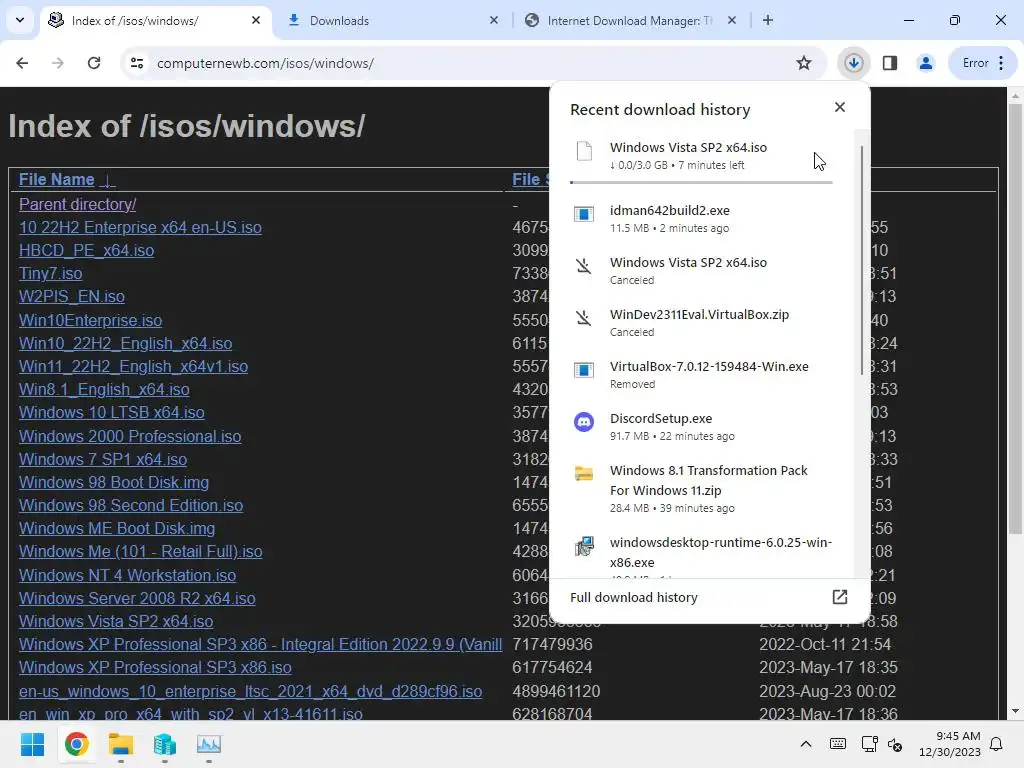Switch to the Downloads tab

[x=394, y=21]
